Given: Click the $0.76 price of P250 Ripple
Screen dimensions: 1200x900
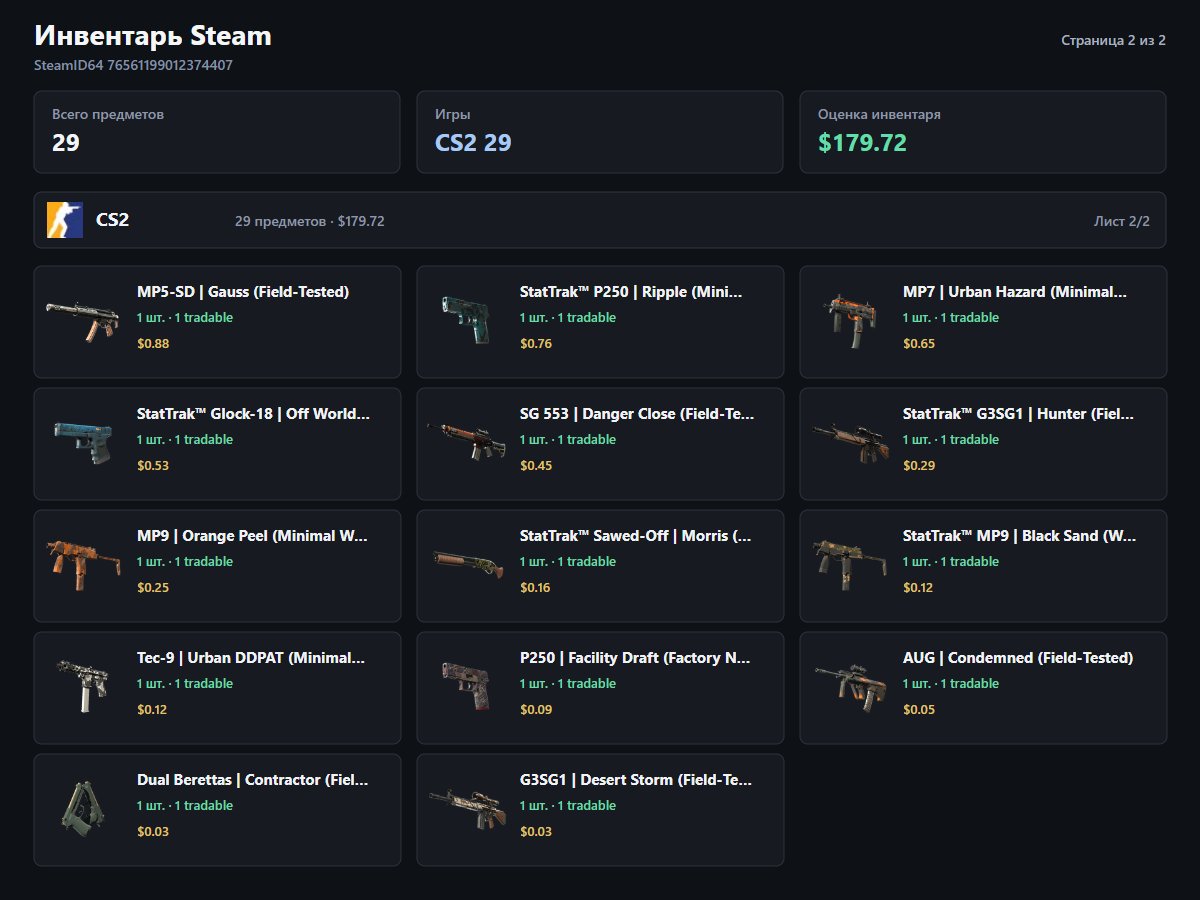Looking at the screenshot, I should 536,344.
